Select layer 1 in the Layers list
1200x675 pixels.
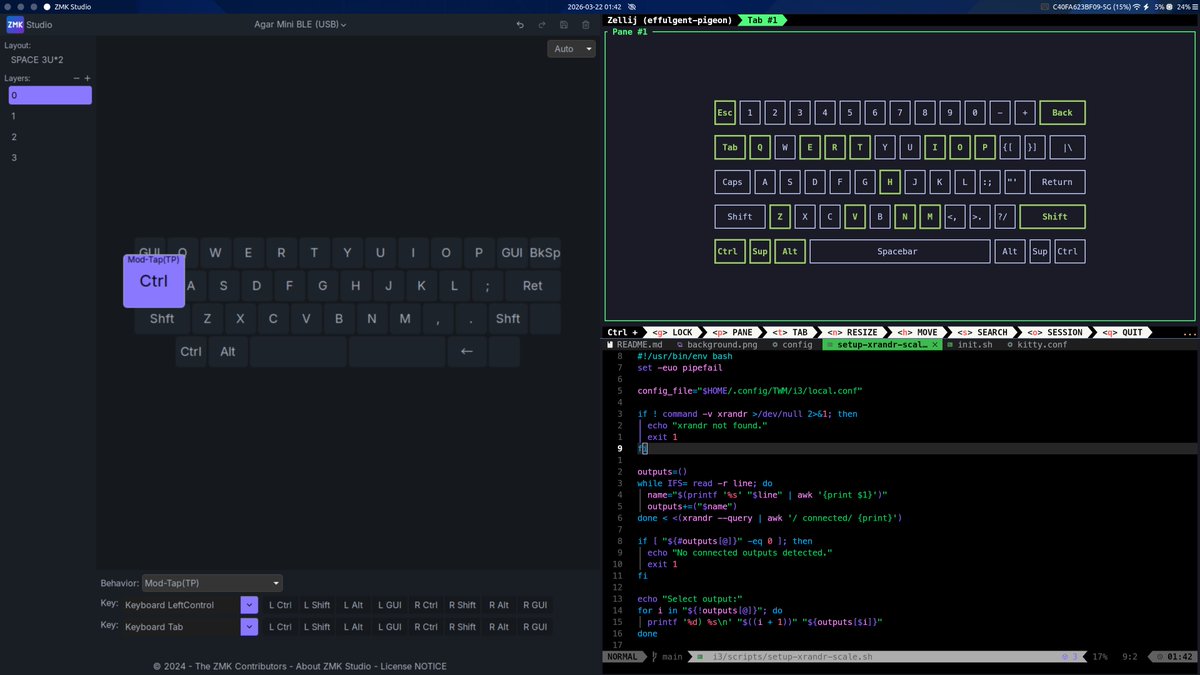(x=50, y=116)
